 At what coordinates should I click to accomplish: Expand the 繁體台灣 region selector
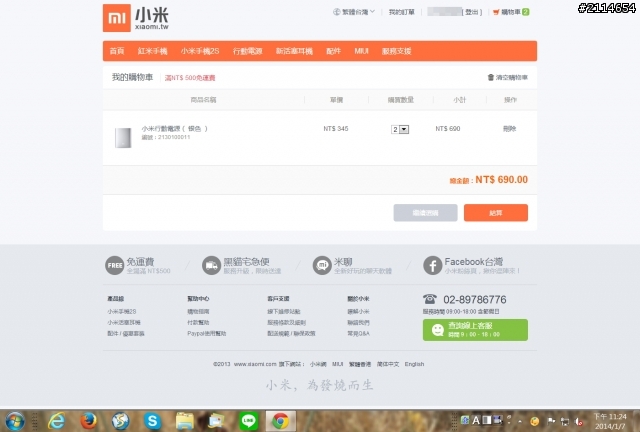click(x=354, y=12)
